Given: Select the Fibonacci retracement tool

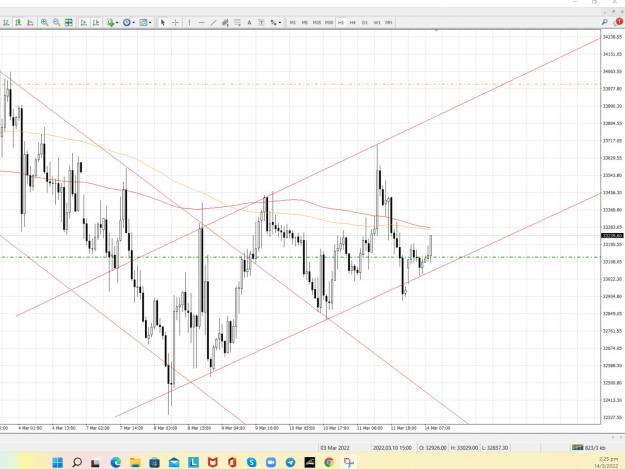Looking at the screenshot, I should [x=238, y=23].
